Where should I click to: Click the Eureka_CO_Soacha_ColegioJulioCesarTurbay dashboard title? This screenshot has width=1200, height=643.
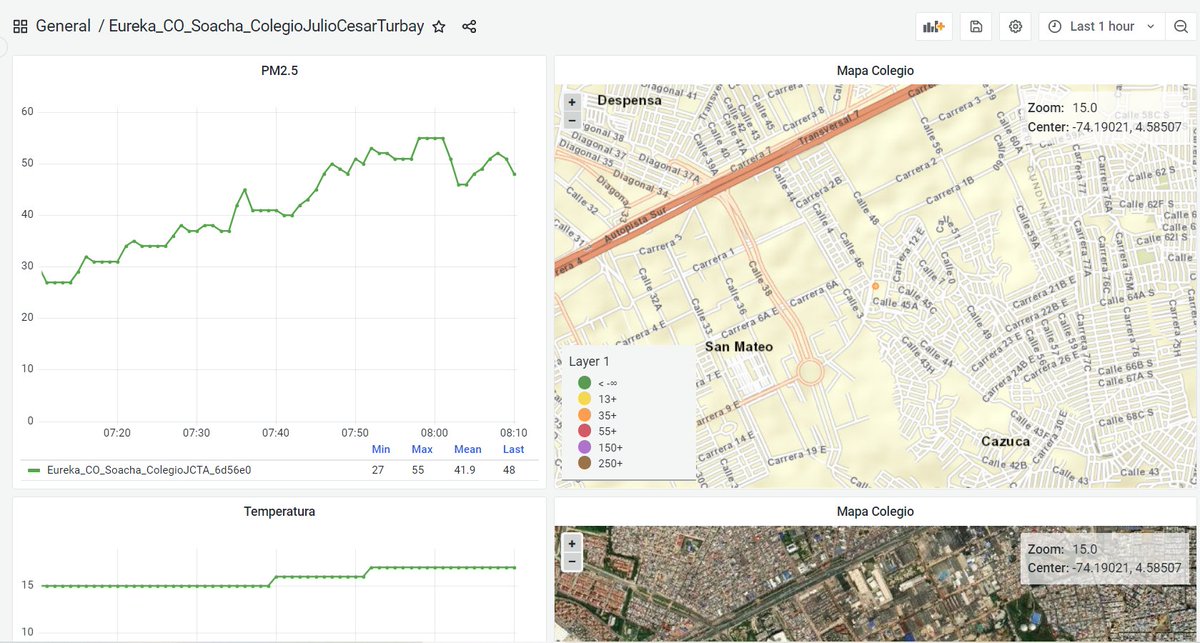[x=266, y=27]
